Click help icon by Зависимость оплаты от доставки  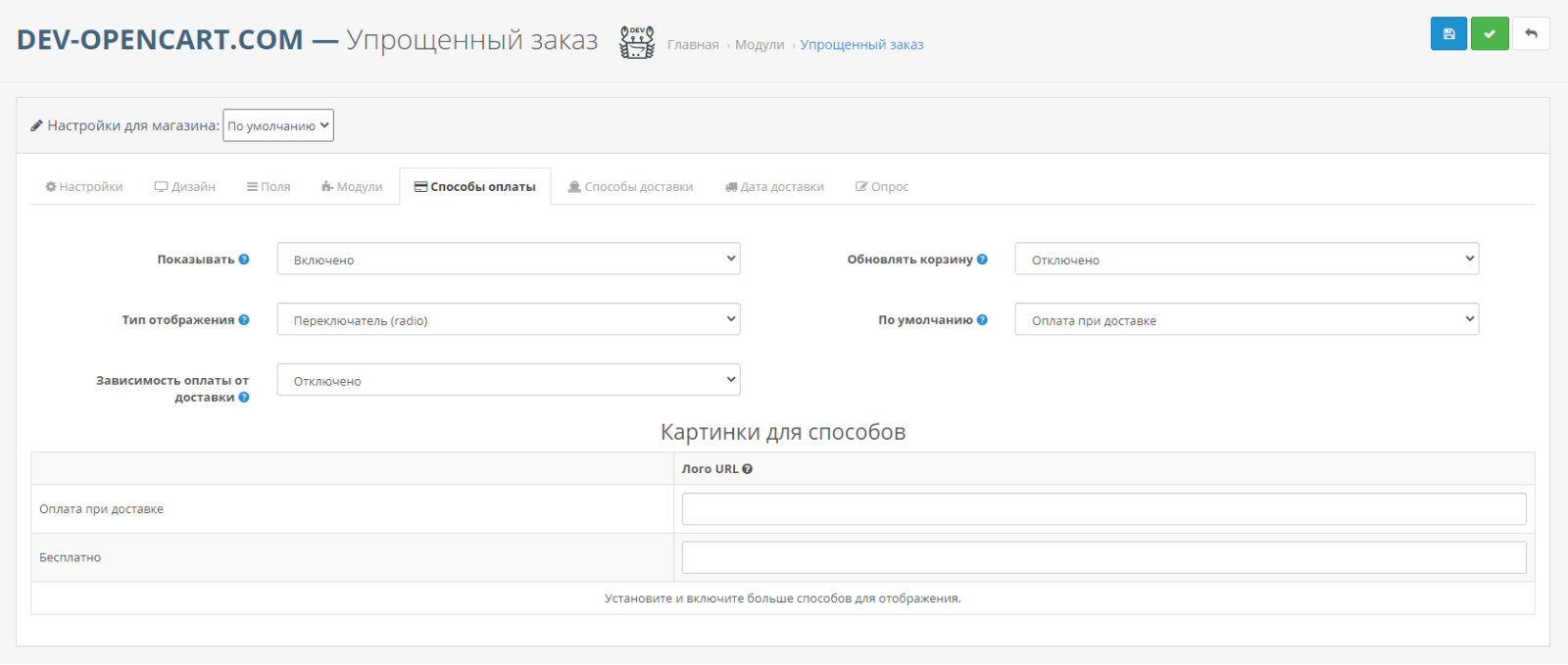(x=244, y=398)
